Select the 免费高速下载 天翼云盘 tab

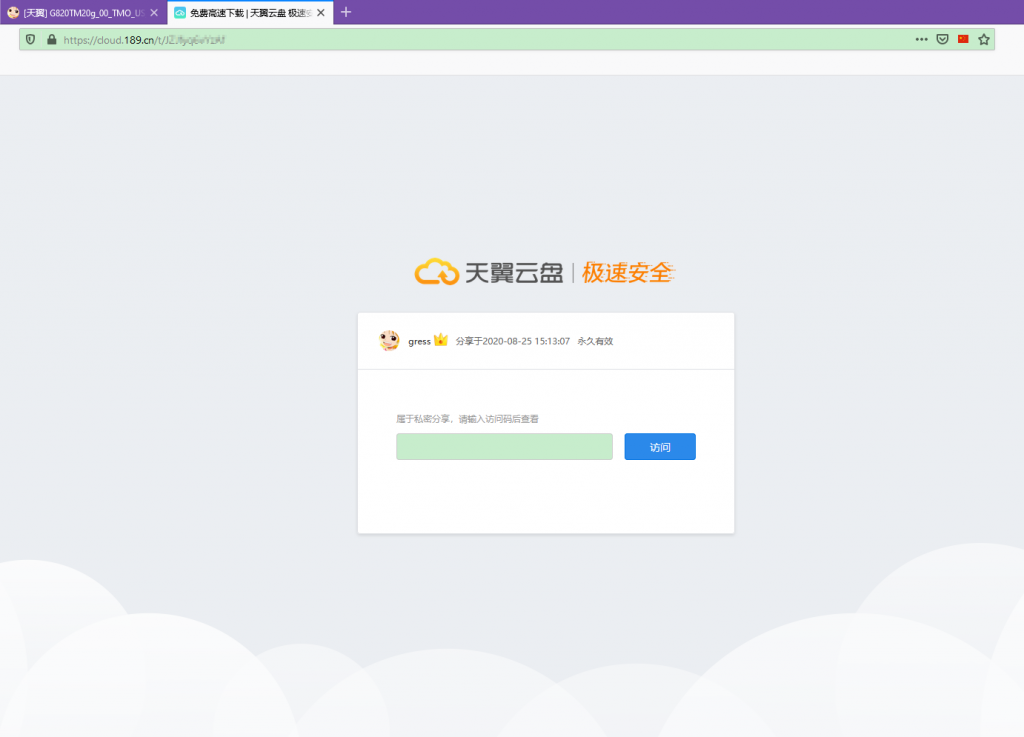pyautogui.click(x=250, y=12)
